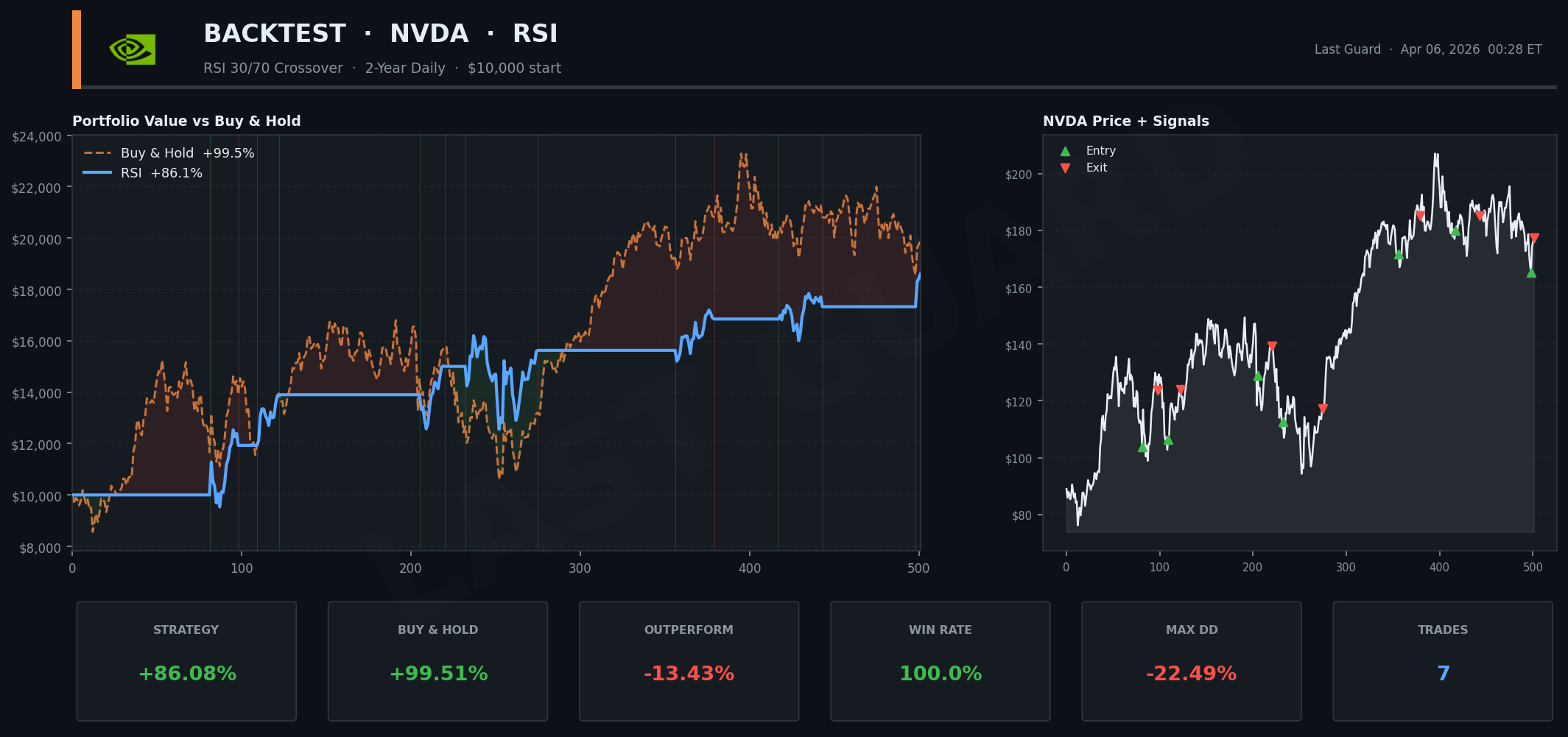Click the blue RSI legend line swatch
Screen dimensions: 1568x737
[97, 173]
